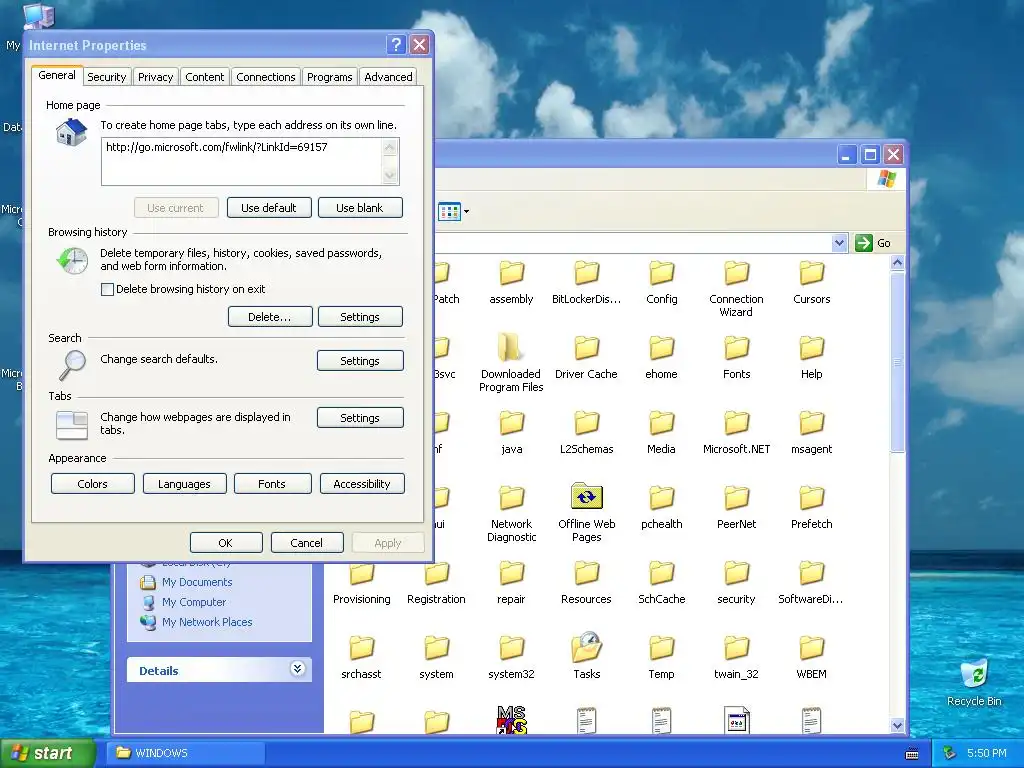This screenshot has height=768, width=1024.
Task: Click Cancel in Internet Properties
Action: point(307,543)
